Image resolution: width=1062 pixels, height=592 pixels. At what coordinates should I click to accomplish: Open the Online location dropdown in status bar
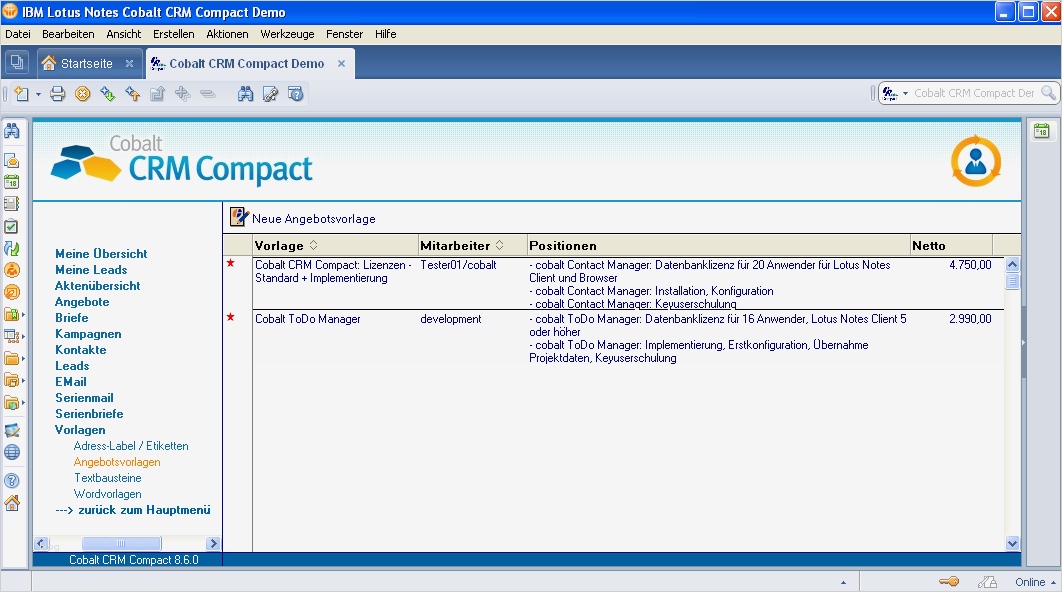pyautogui.click(x=1036, y=582)
